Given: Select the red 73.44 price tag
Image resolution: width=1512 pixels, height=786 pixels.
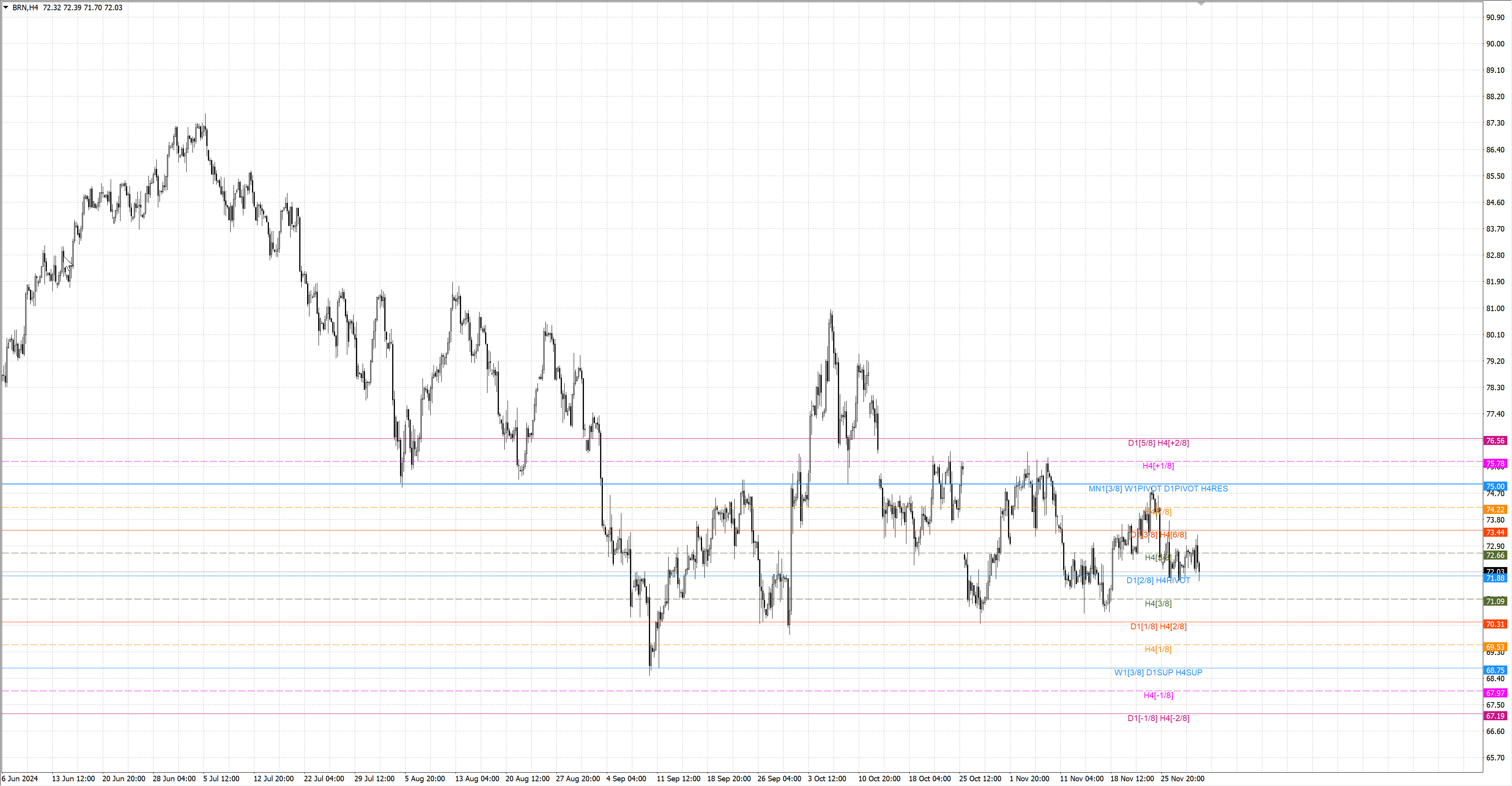Looking at the screenshot, I should pyautogui.click(x=1495, y=532).
